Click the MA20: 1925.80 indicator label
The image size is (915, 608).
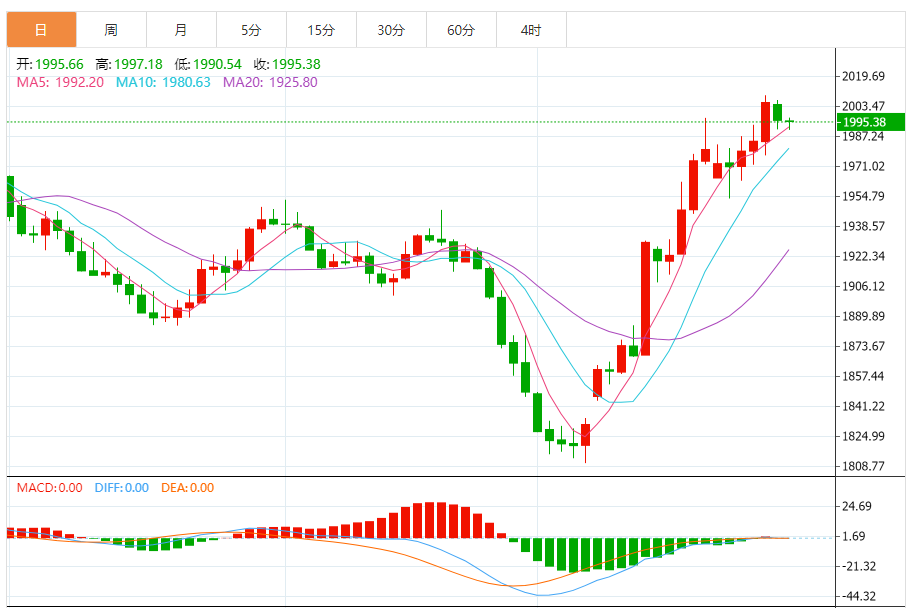click(270, 82)
